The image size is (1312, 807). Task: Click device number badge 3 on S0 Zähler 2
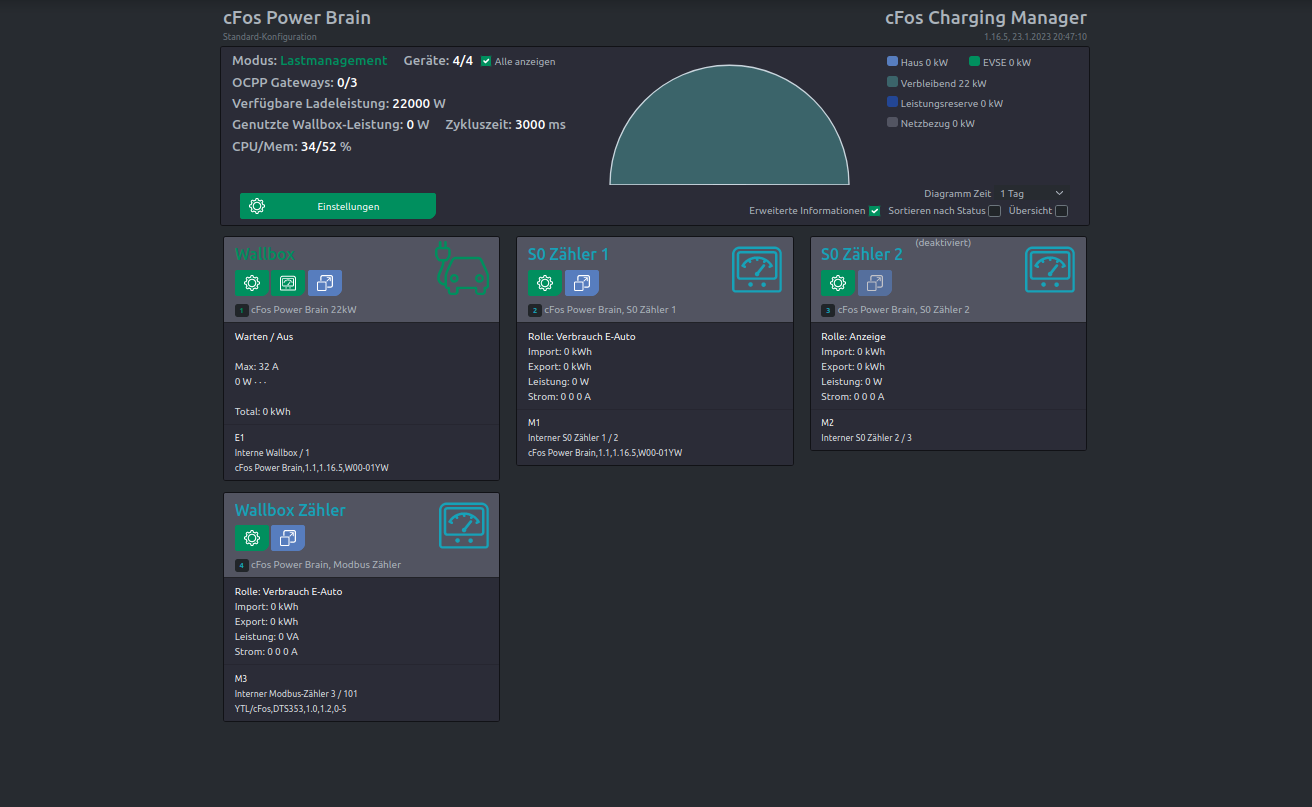pyautogui.click(x=827, y=310)
